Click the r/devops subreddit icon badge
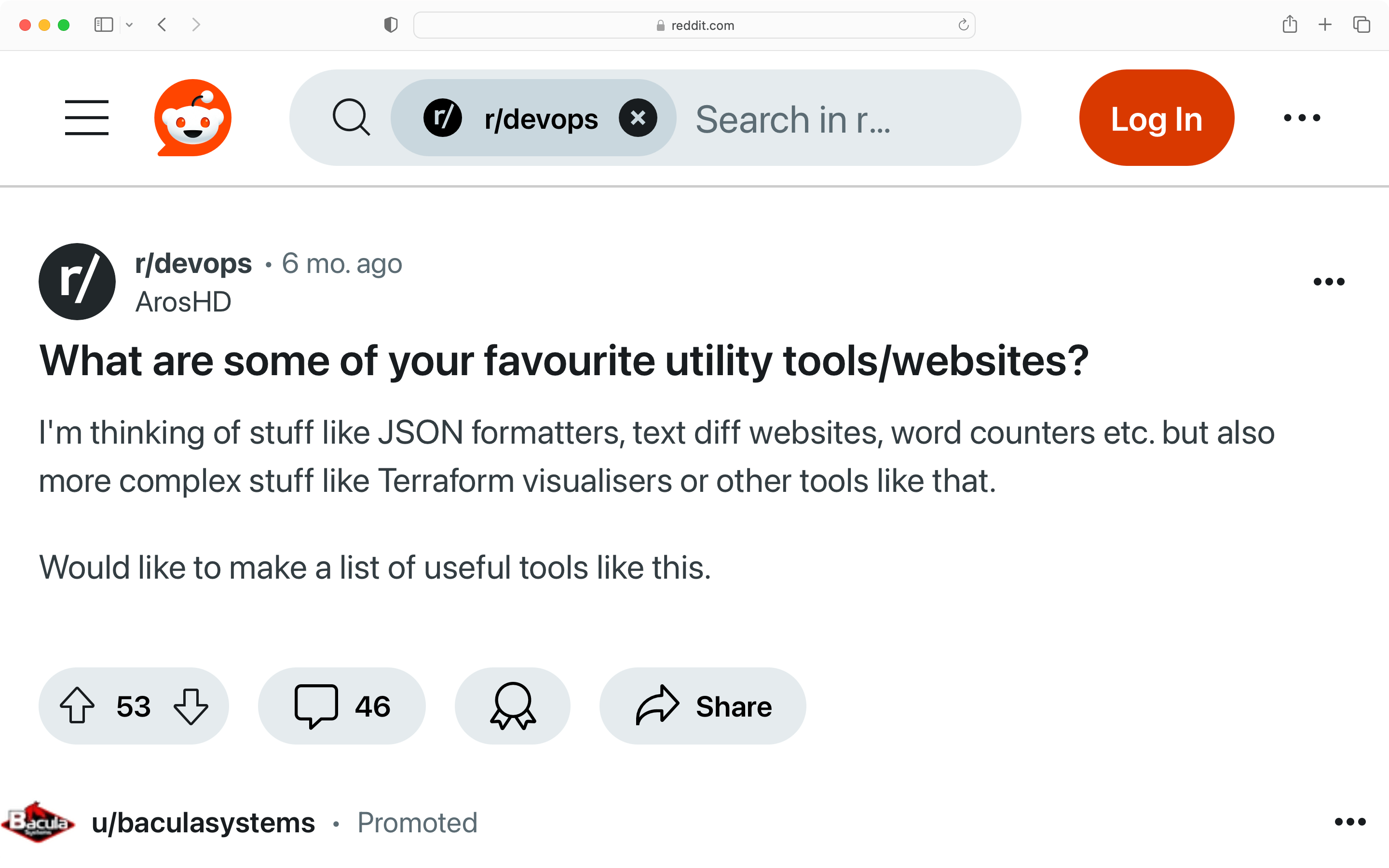 coord(76,281)
